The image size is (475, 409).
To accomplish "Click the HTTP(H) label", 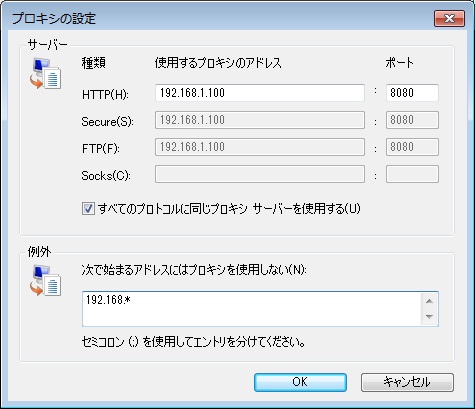I will [x=105, y=95].
